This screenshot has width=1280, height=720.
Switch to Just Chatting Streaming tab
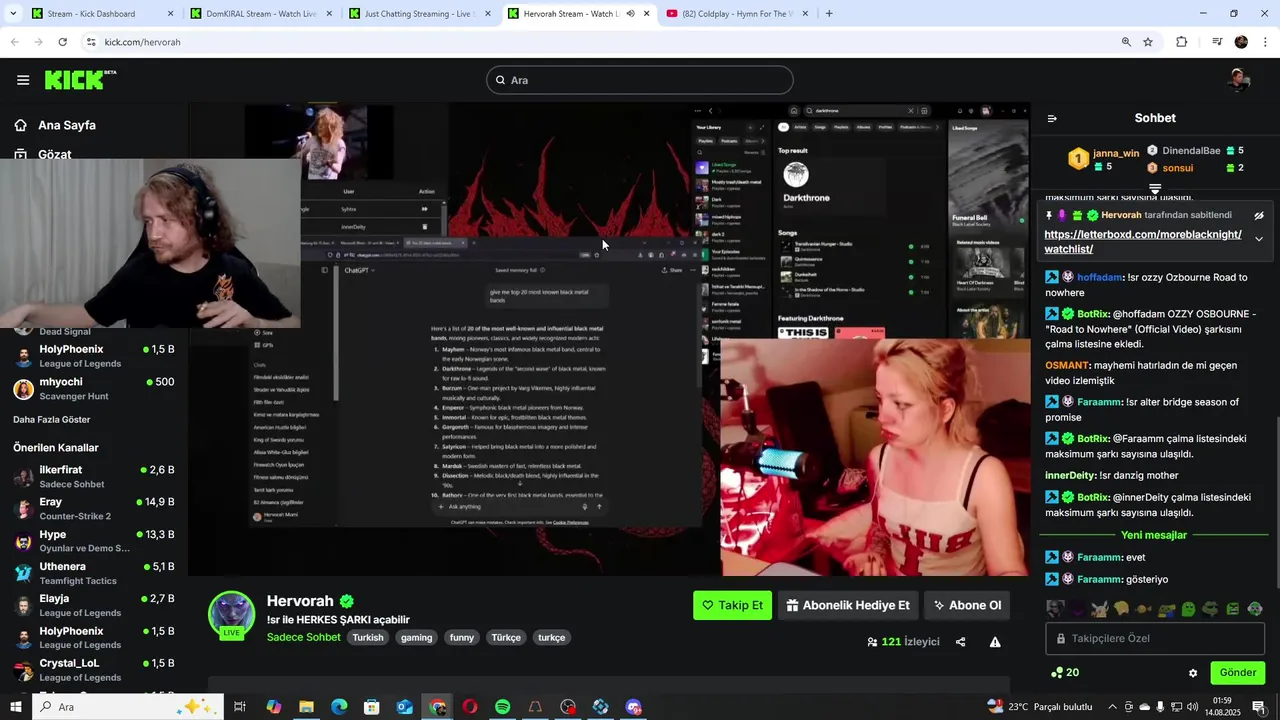[420, 14]
